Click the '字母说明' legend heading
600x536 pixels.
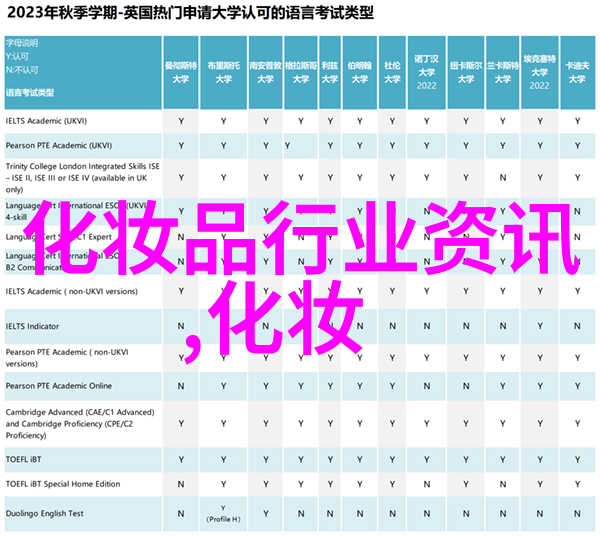(x=22, y=43)
